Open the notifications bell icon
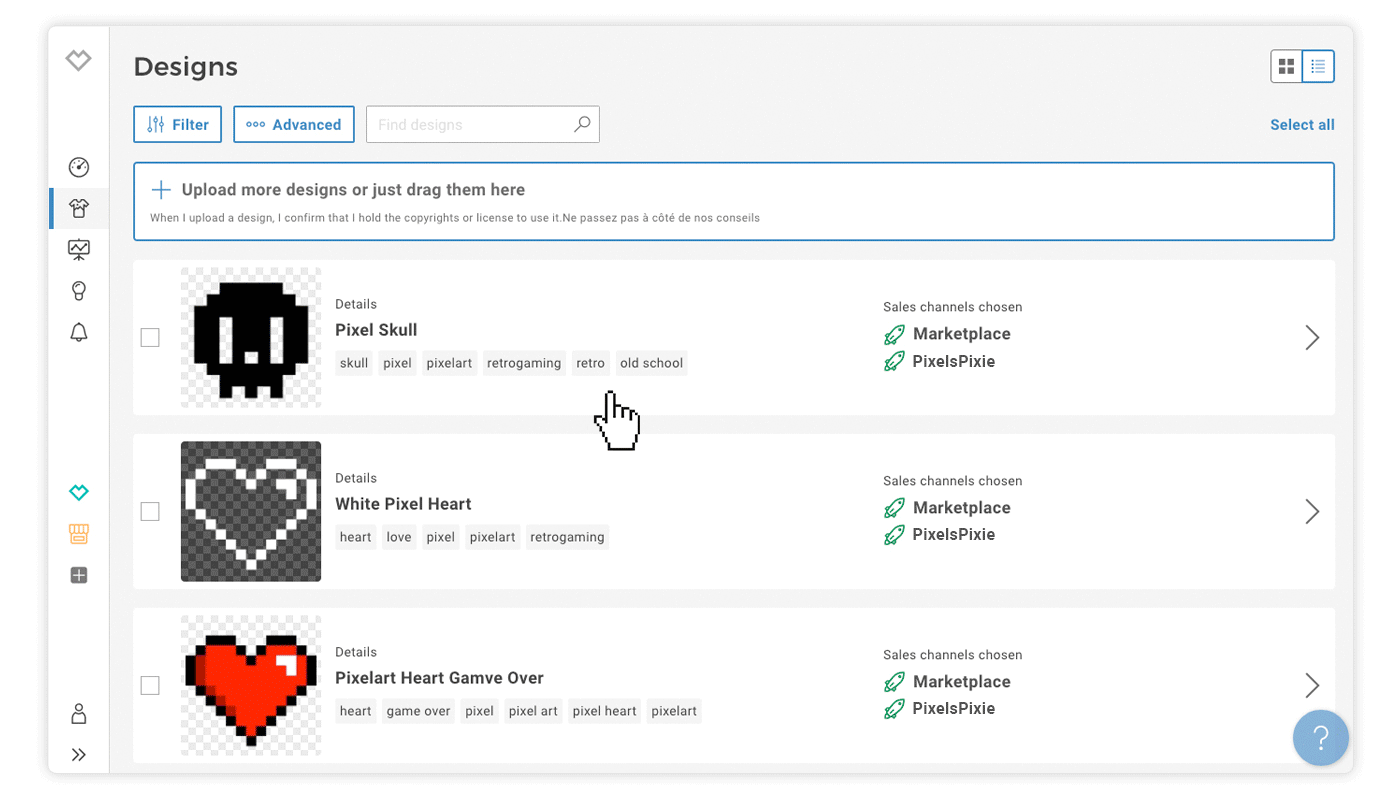The width and height of the screenshot is (1400, 800). (79, 332)
